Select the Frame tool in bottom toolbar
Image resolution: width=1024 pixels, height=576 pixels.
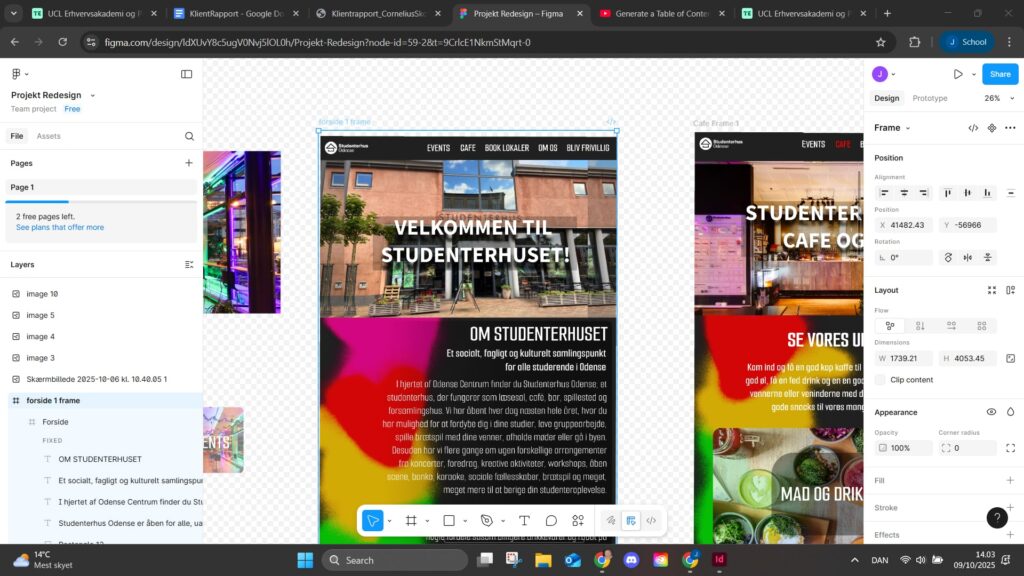pyautogui.click(x=411, y=520)
